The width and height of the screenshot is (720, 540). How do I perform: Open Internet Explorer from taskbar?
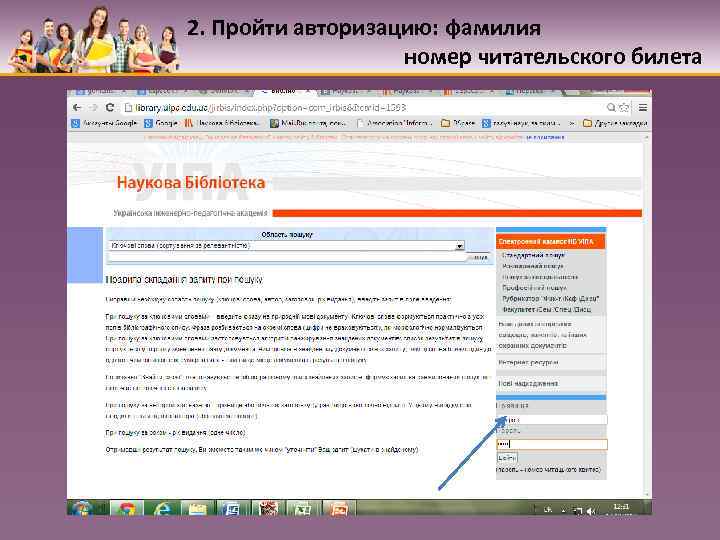pos(162,509)
